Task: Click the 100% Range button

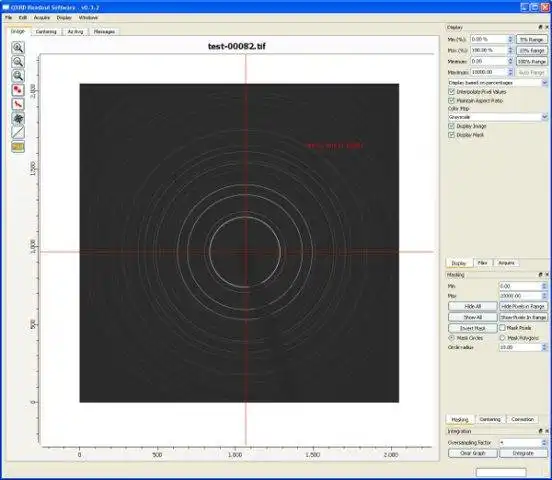Action: [x=532, y=61]
